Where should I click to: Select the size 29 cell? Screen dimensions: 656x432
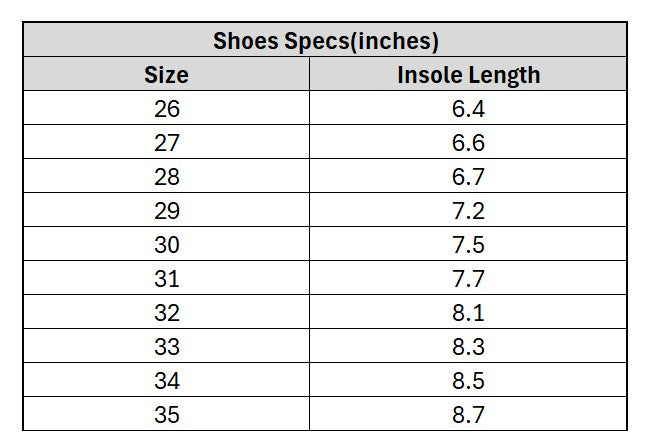[x=166, y=210]
